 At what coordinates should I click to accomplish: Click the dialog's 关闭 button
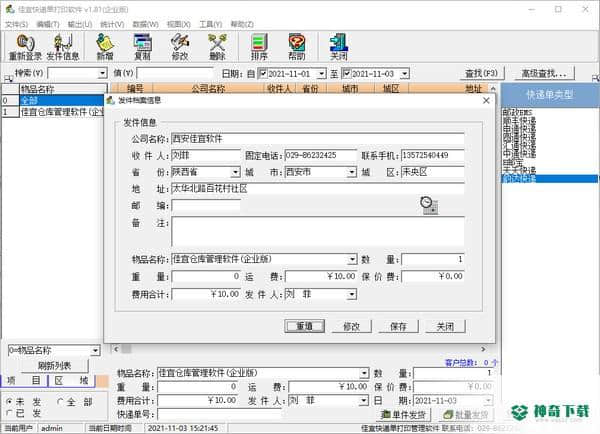(x=445, y=326)
